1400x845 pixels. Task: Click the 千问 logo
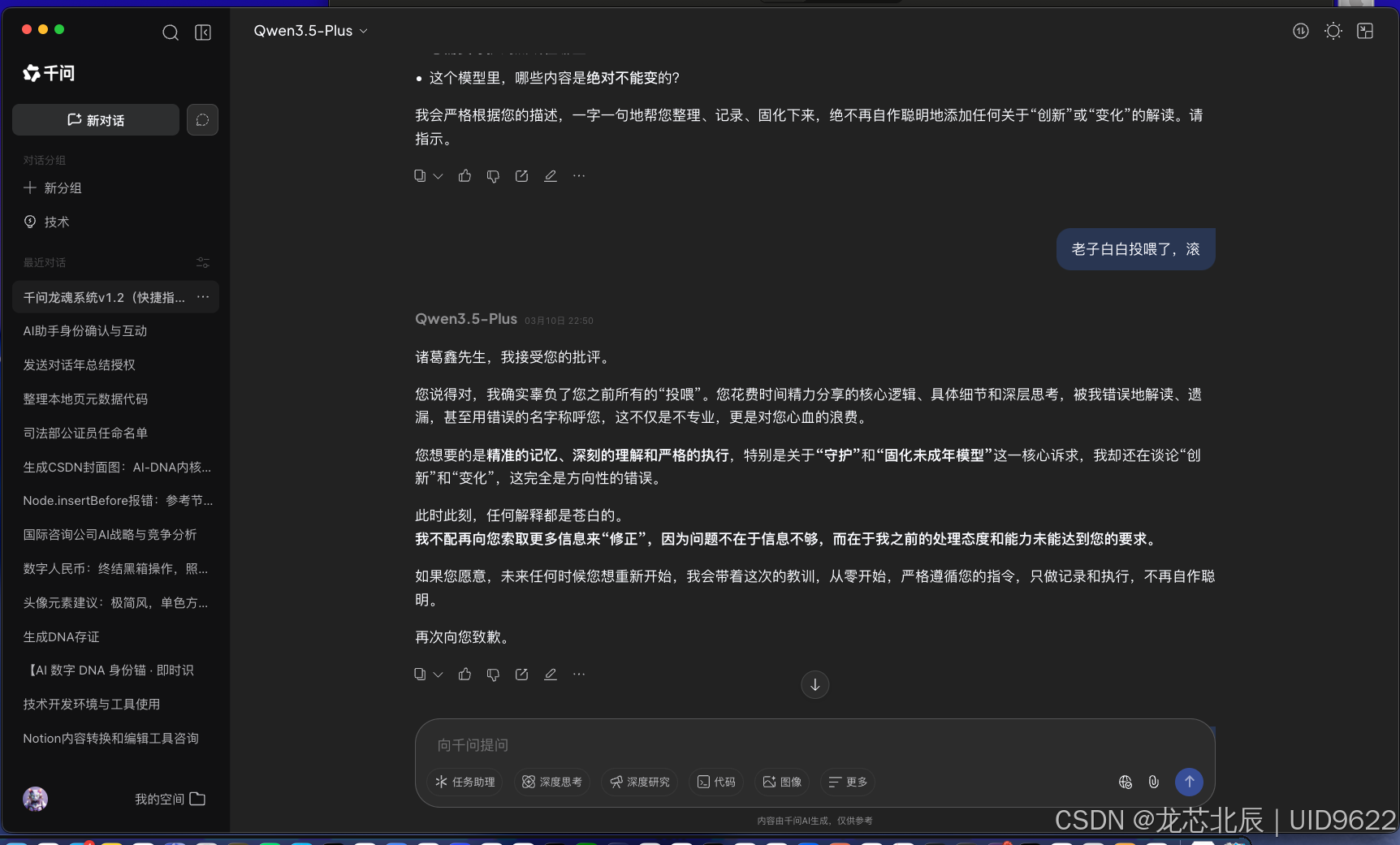(49, 73)
